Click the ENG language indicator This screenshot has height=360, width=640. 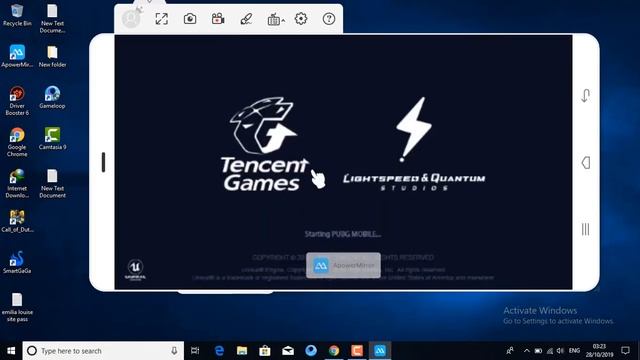[574, 351]
